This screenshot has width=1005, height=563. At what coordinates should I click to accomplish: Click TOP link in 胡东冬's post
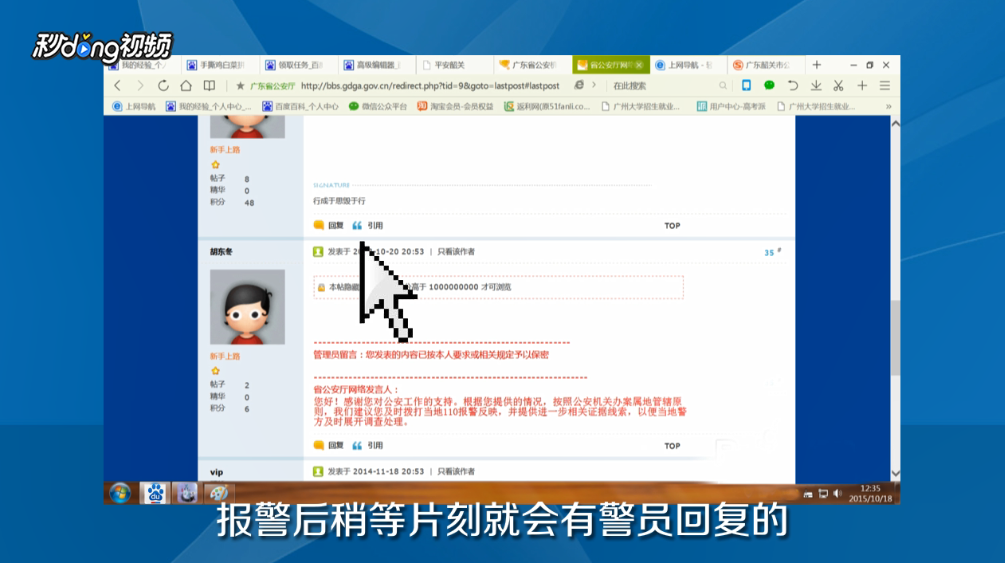pyautogui.click(x=672, y=446)
